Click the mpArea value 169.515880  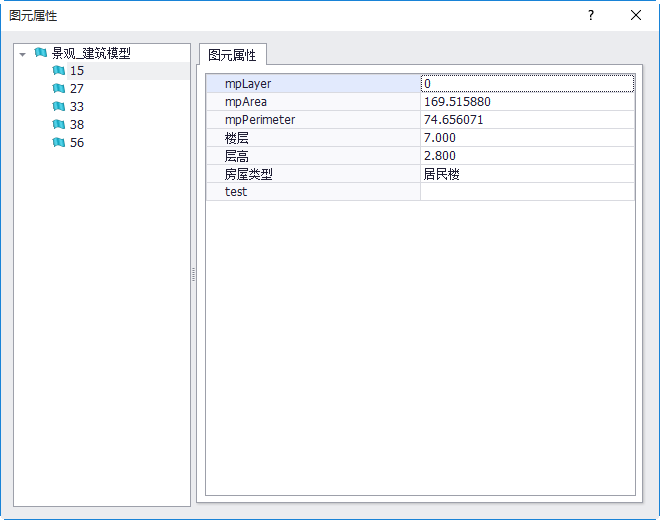tap(527, 102)
